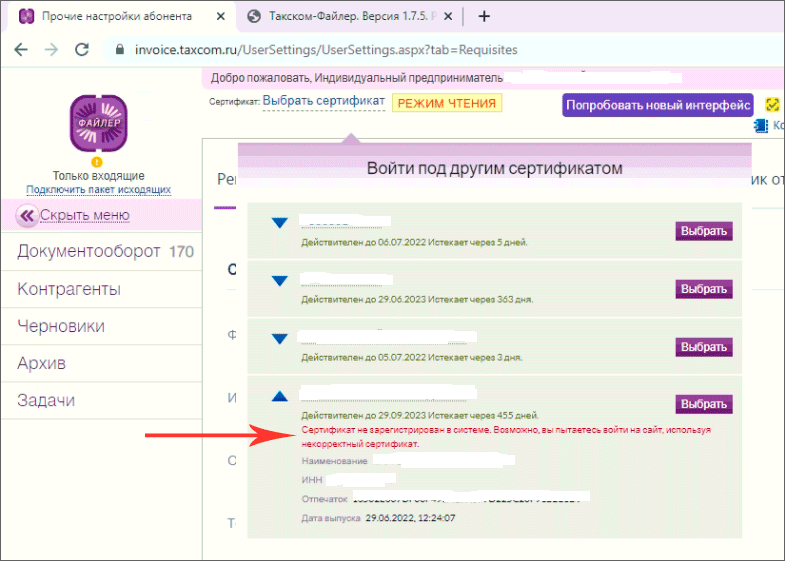Open Контрагенты menu item
The height and width of the screenshot is (561, 785).
click(102, 289)
